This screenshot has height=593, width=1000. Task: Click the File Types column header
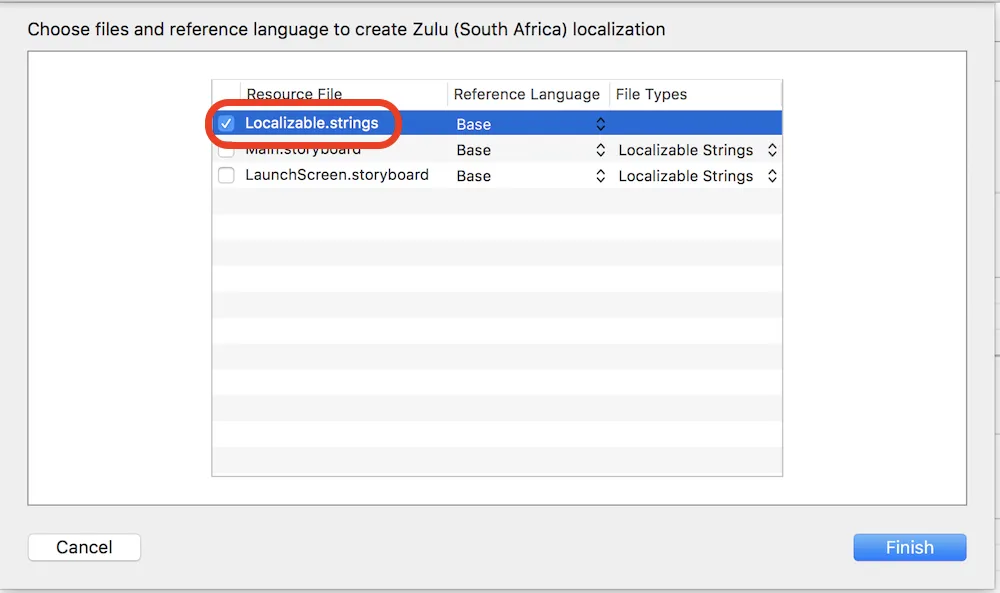[651, 94]
